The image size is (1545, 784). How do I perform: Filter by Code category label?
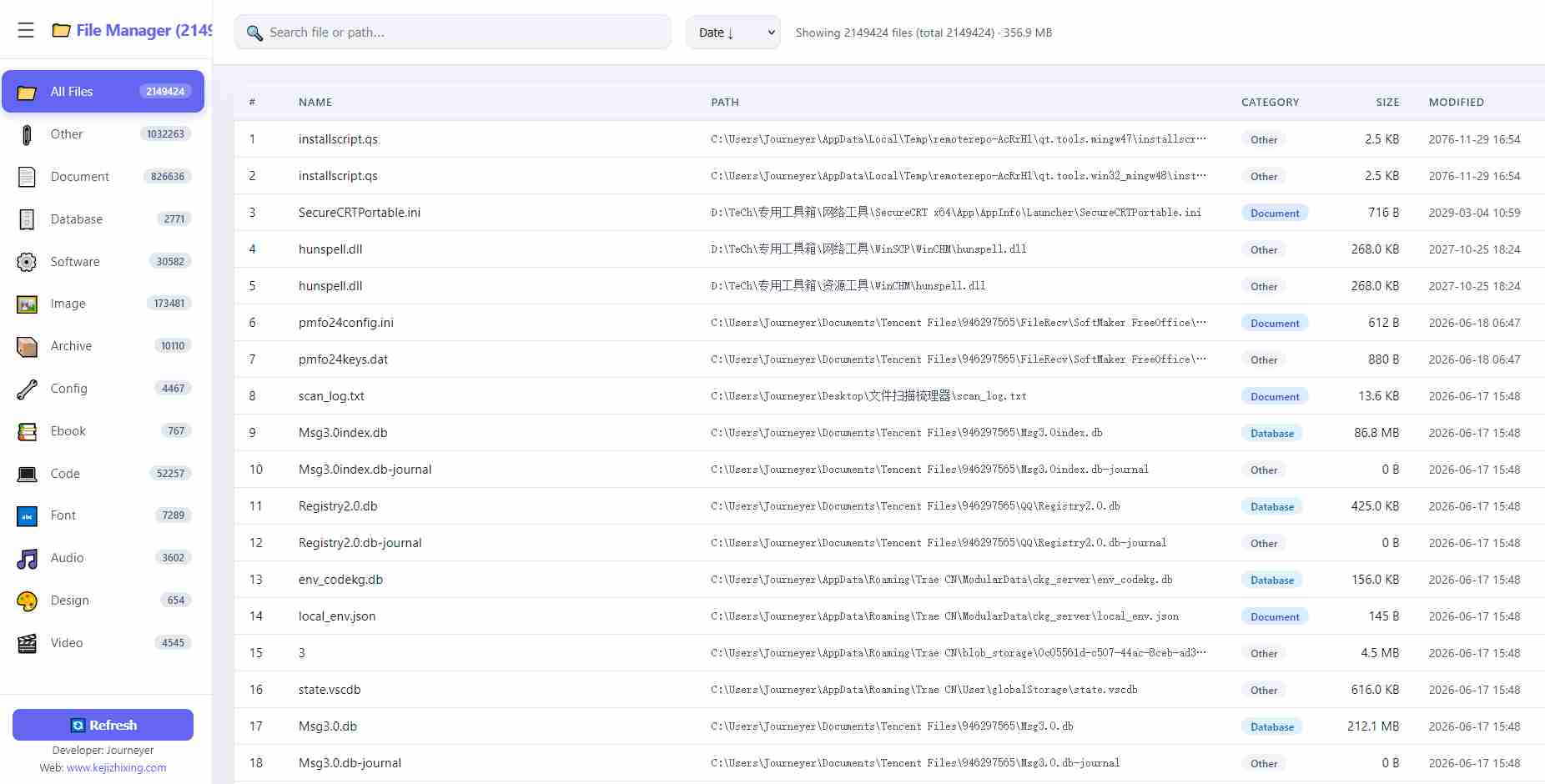point(65,474)
